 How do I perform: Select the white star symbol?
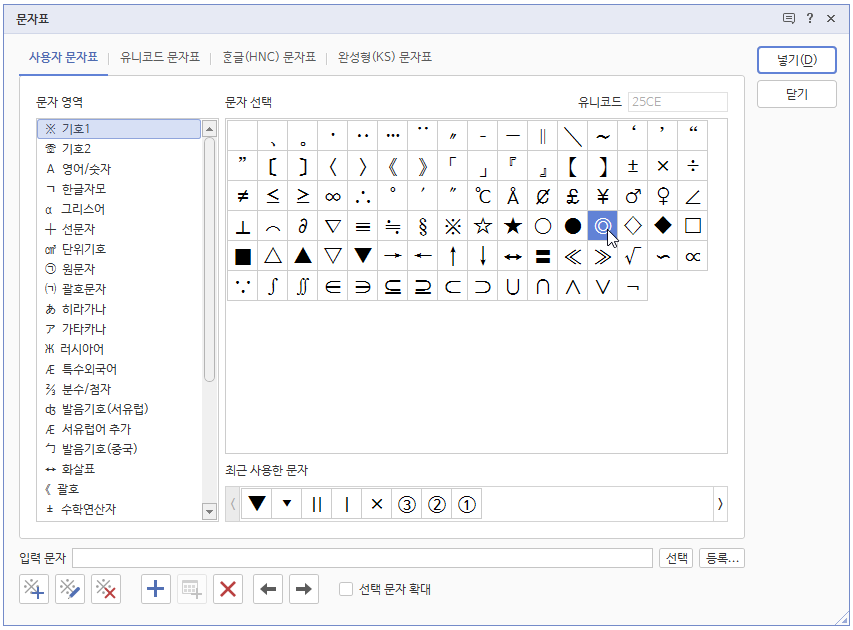483,226
